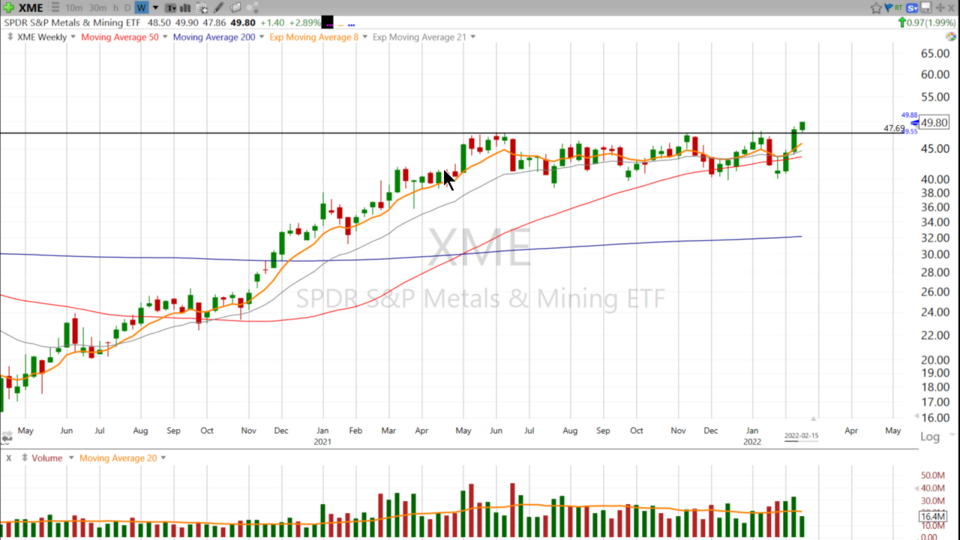Click the black color swatch in the quote row
This screenshot has width=960, height=540.
coord(328,23)
